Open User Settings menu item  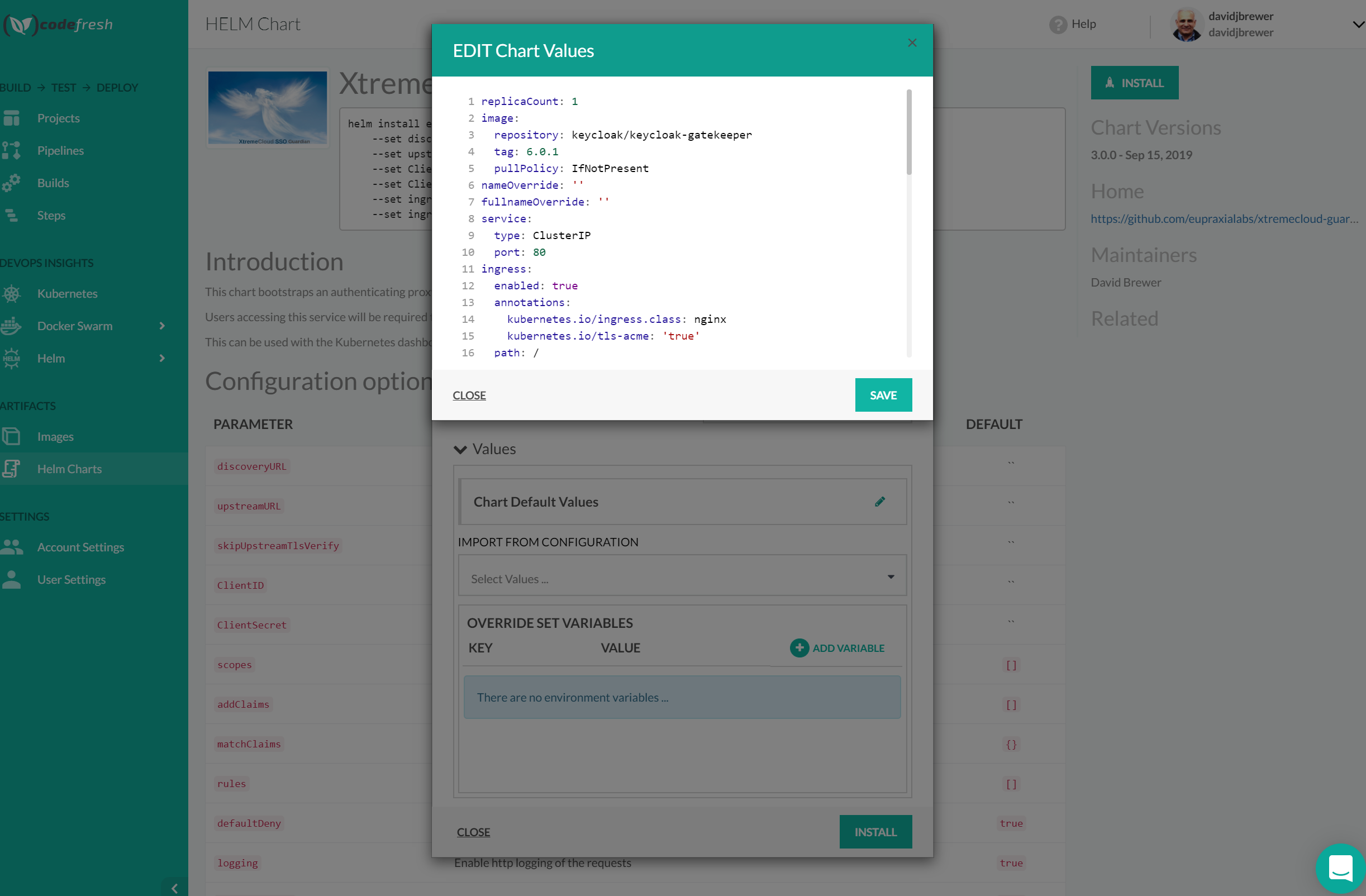[71, 579]
